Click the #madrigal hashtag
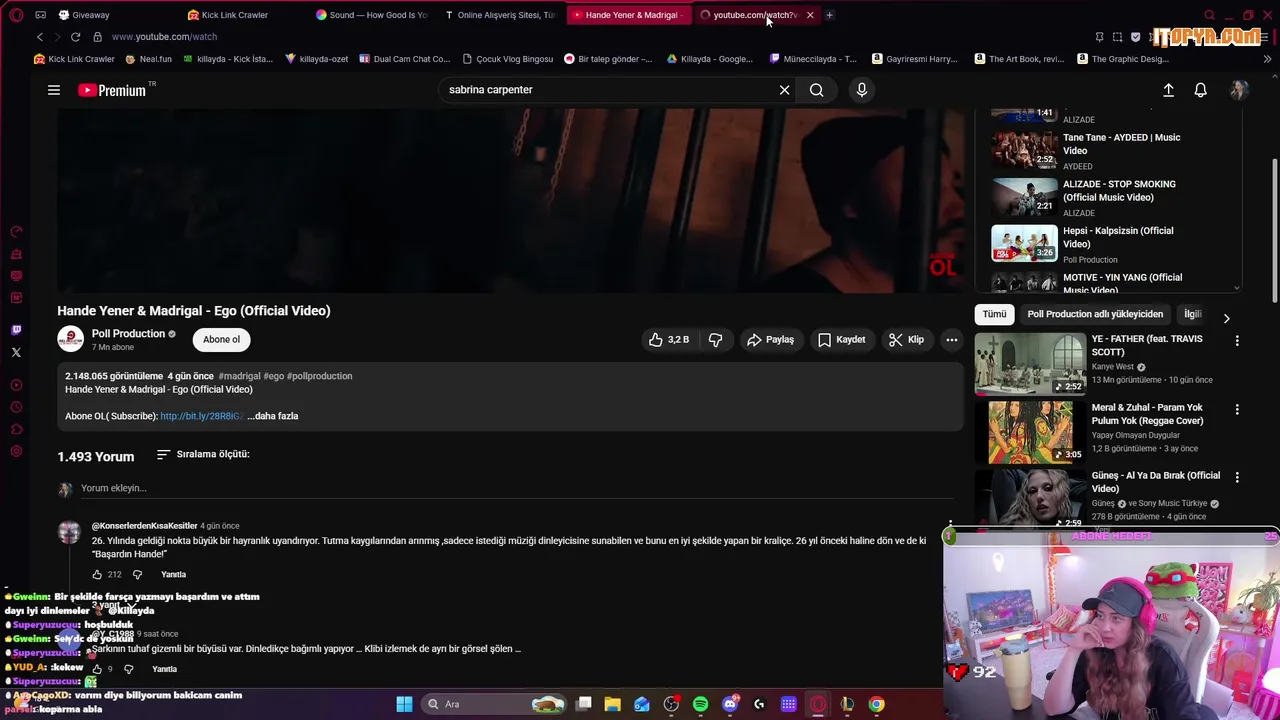Screen dimensions: 1280x720 (x=239, y=376)
